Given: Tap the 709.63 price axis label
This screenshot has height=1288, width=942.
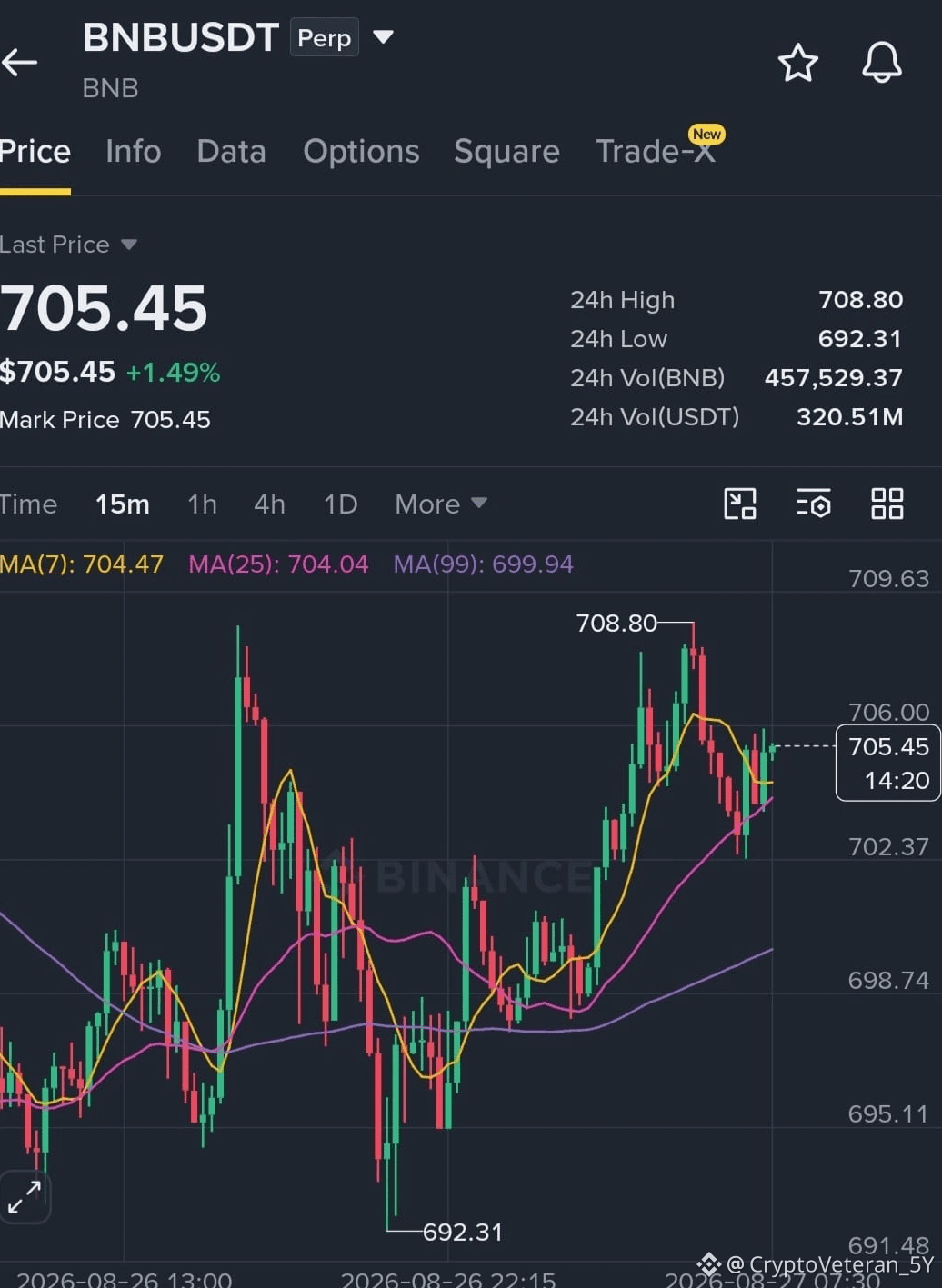Looking at the screenshot, I should (x=888, y=579).
